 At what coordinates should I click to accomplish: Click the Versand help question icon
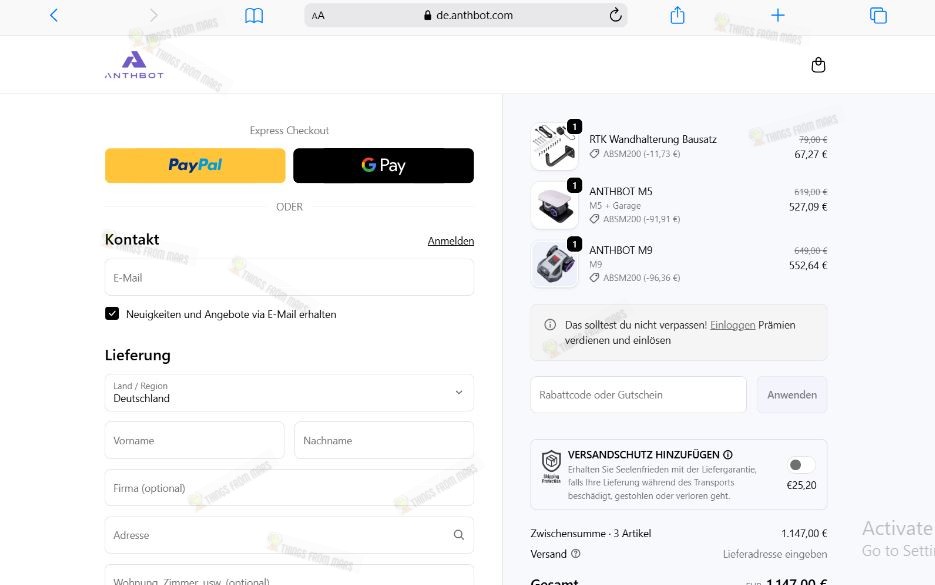(575, 554)
